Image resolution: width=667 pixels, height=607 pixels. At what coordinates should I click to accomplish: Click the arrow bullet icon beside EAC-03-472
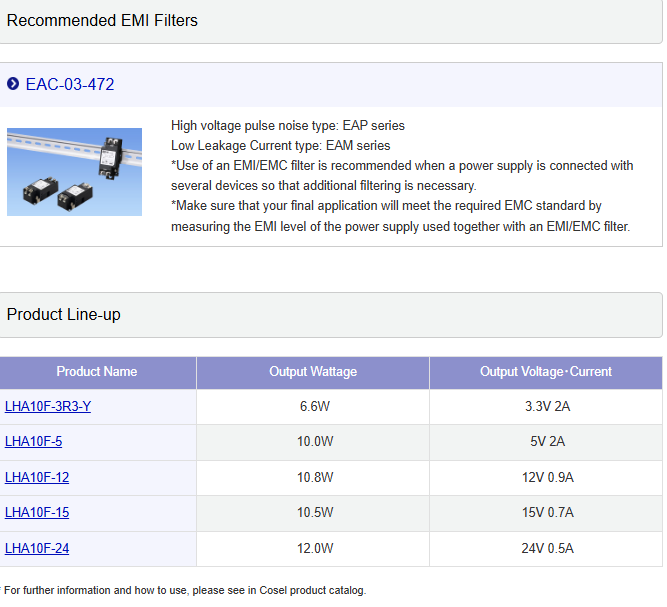point(13,84)
